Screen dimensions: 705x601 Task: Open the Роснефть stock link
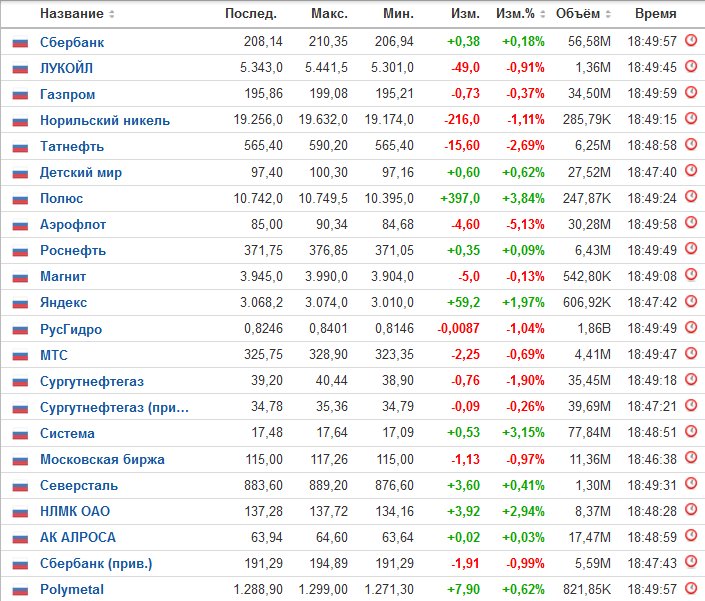(73, 251)
